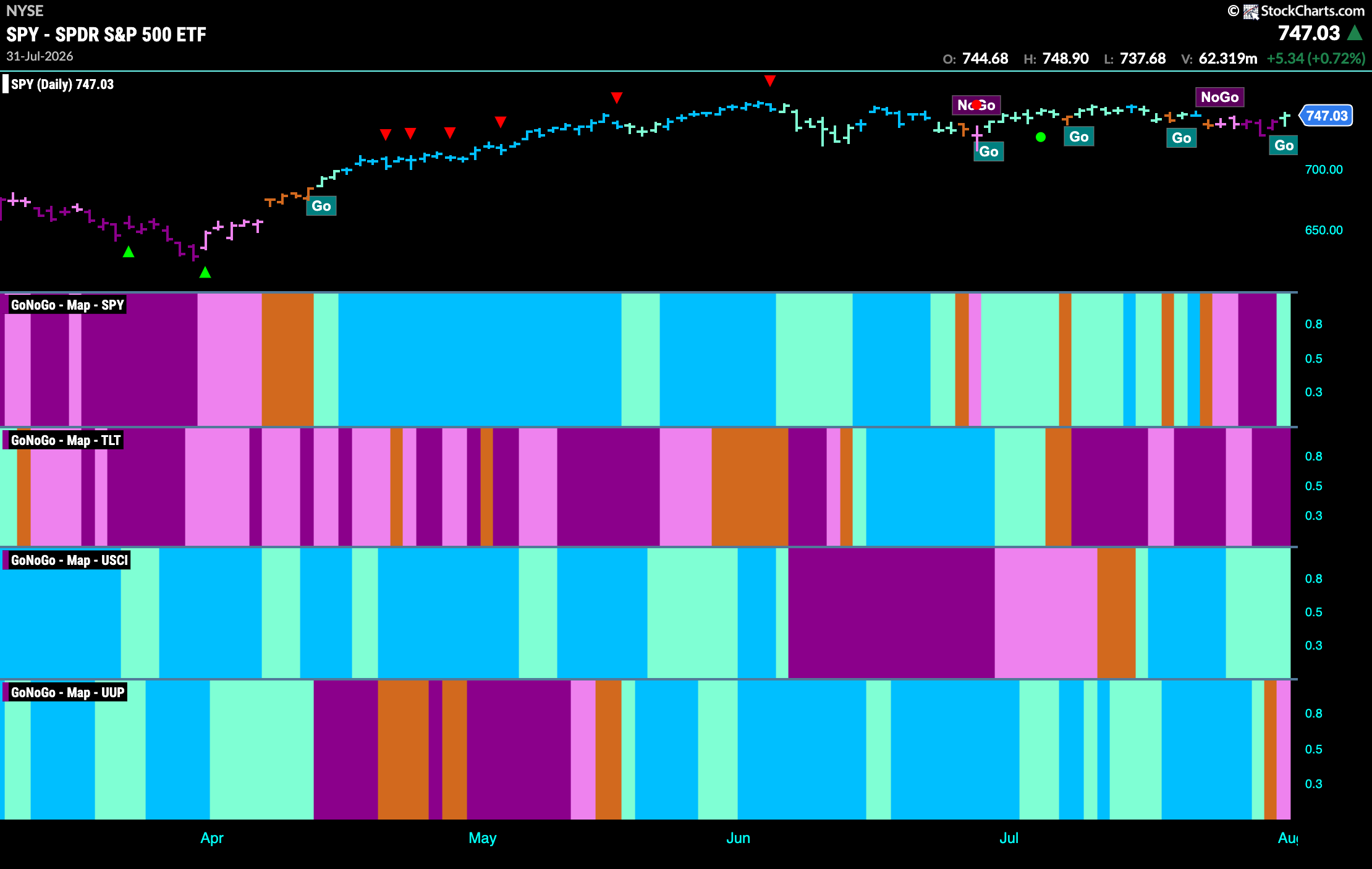Click the green dot below the early July bars
1372x869 pixels.
1041,137
